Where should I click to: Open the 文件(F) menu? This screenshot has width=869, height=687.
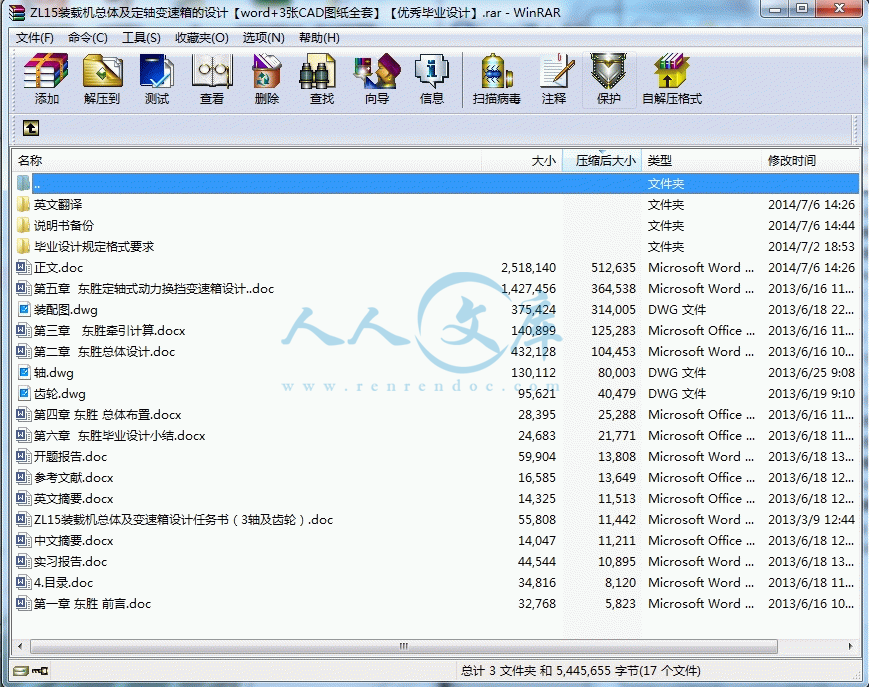pyautogui.click(x=34, y=38)
